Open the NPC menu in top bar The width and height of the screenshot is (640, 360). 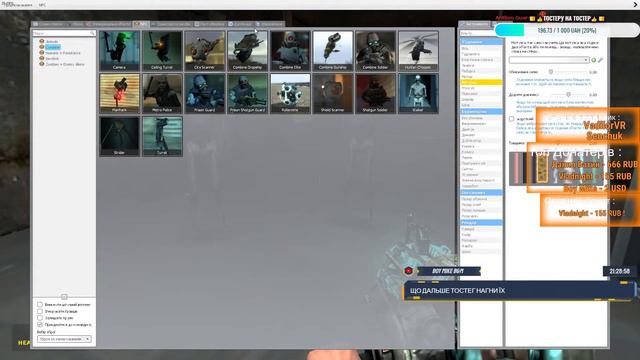(42, 5)
